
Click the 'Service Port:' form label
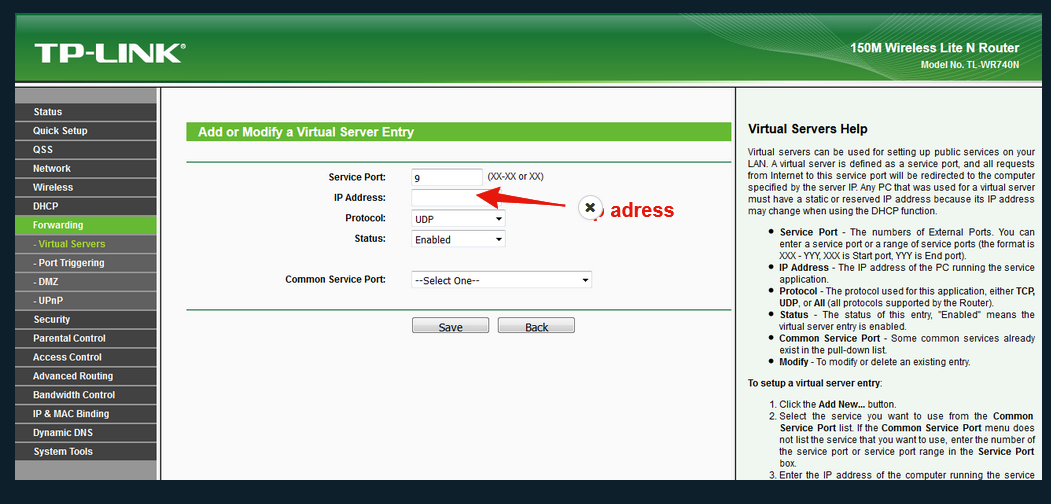pos(357,178)
